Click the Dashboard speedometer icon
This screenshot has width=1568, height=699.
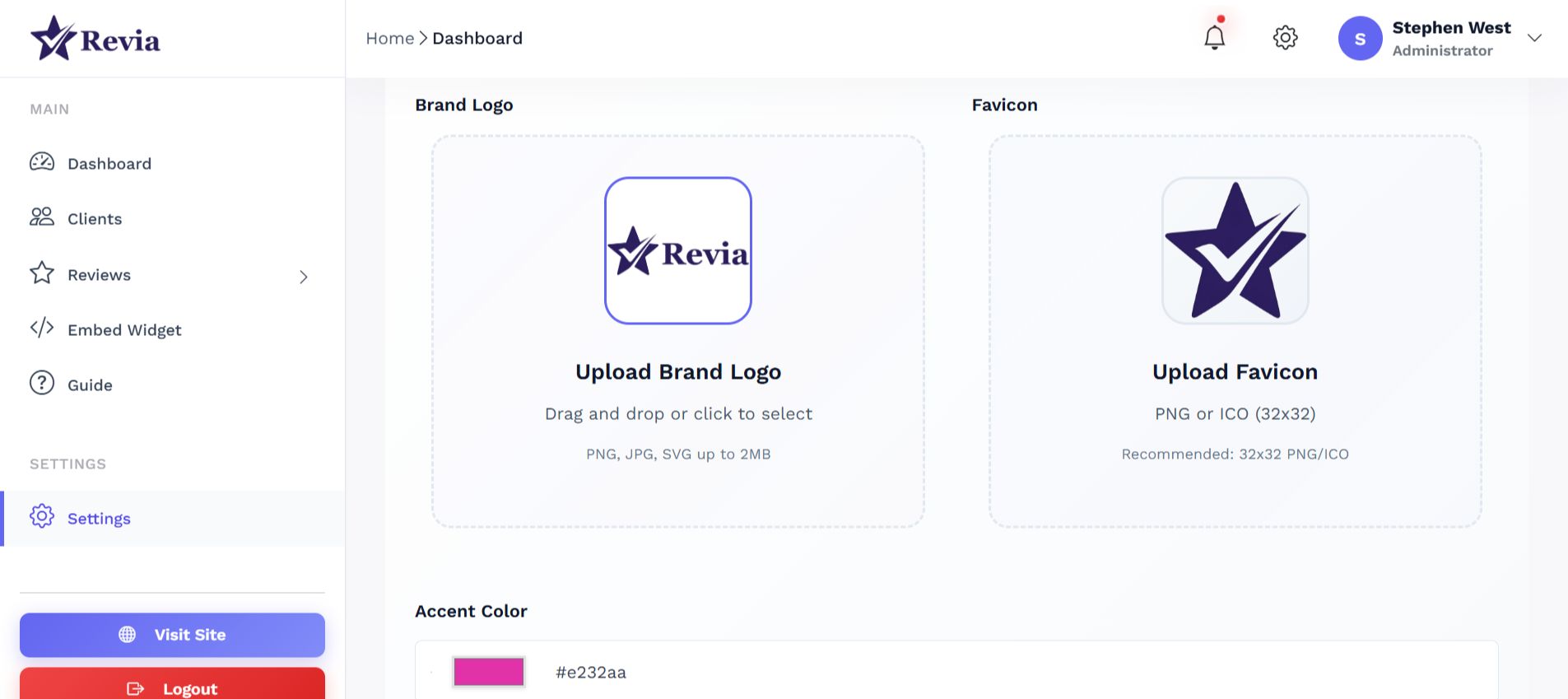[x=42, y=162]
